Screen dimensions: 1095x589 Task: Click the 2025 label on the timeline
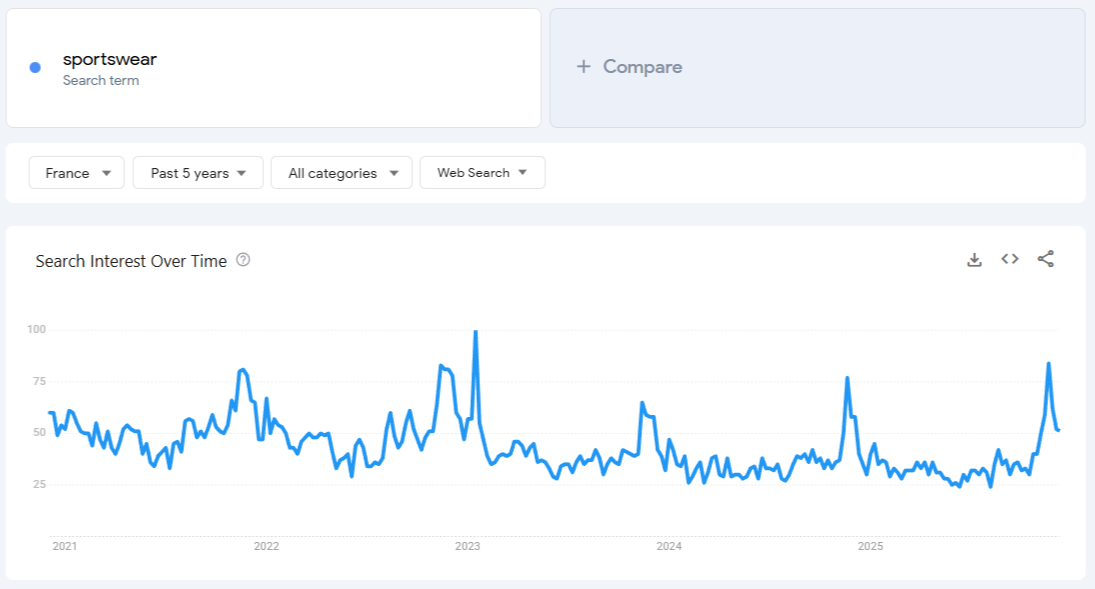[869, 546]
